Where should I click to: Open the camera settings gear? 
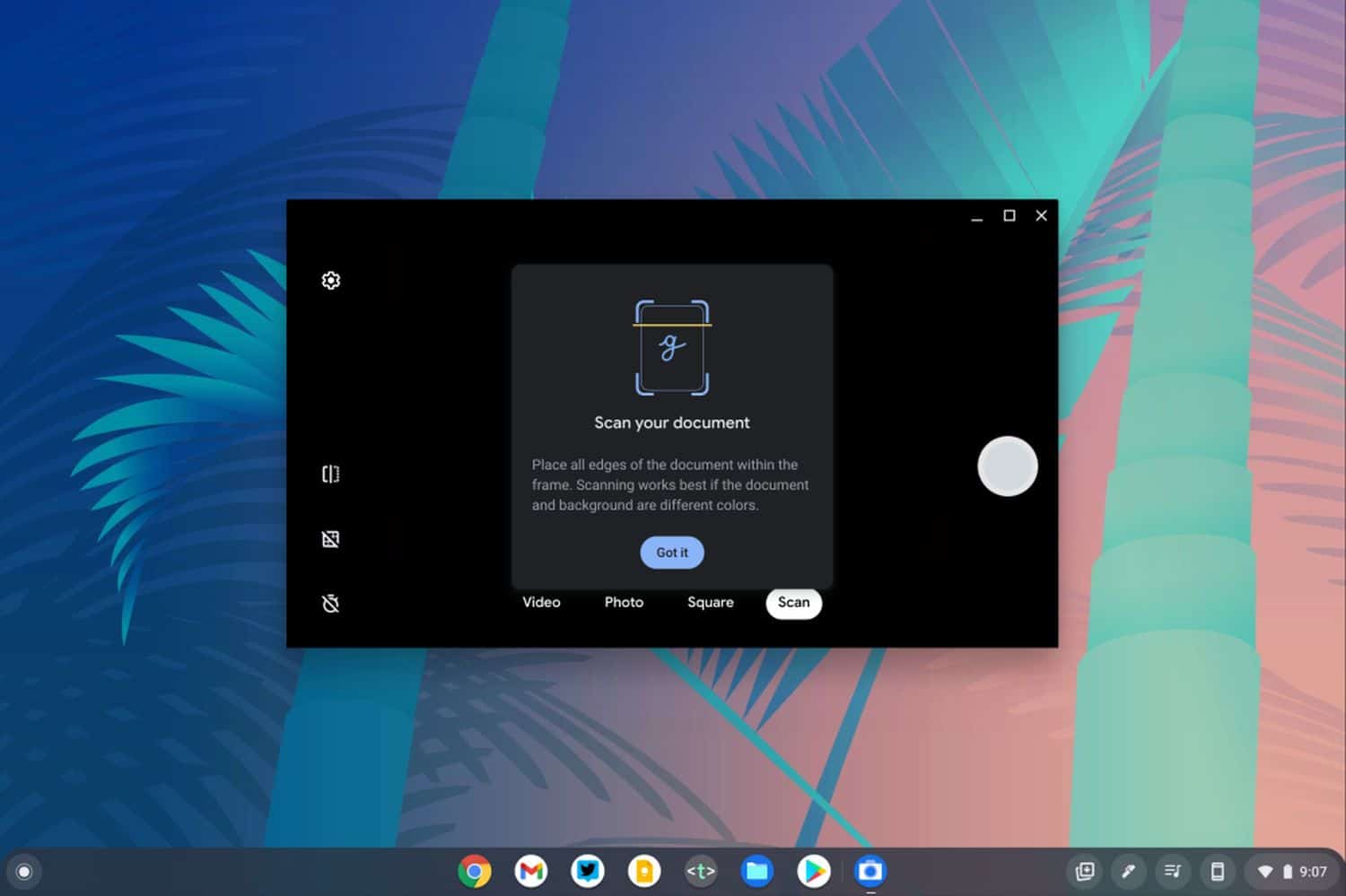click(330, 281)
